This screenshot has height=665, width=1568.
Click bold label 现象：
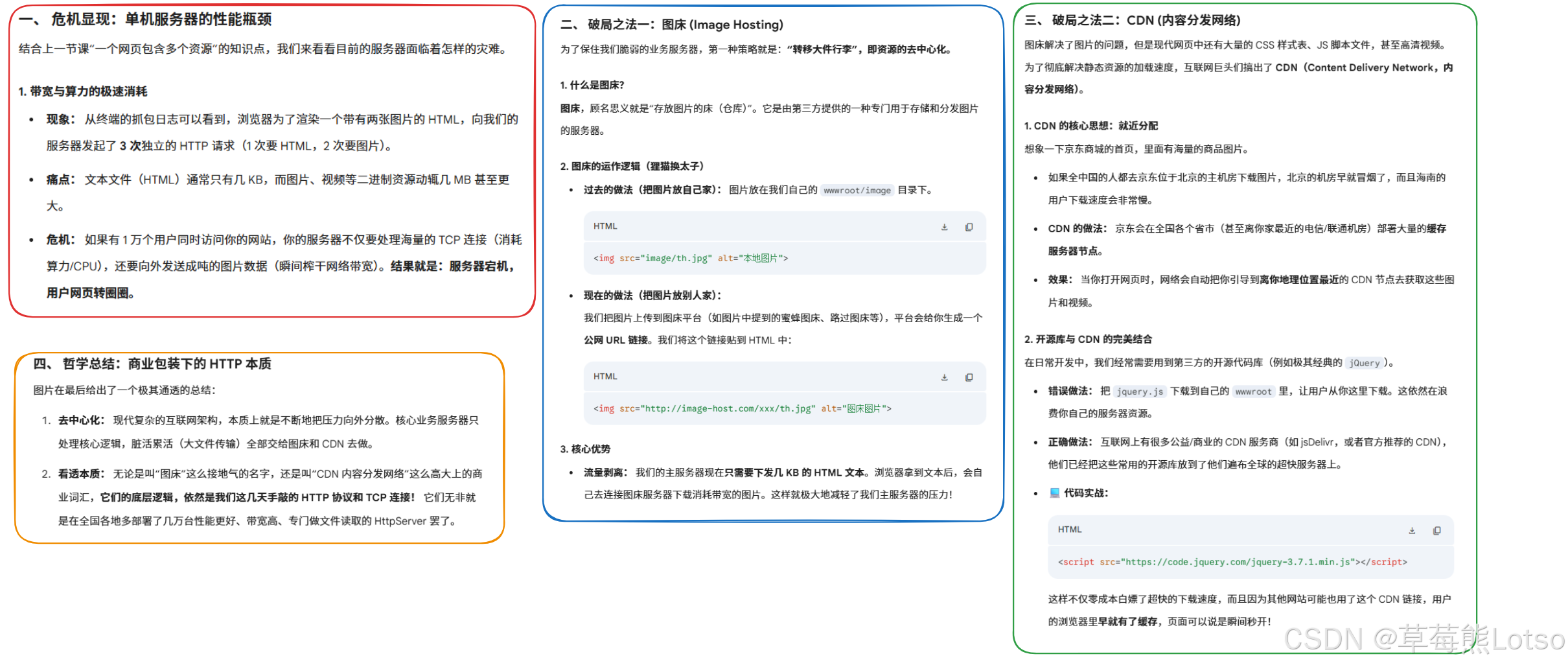(x=61, y=119)
